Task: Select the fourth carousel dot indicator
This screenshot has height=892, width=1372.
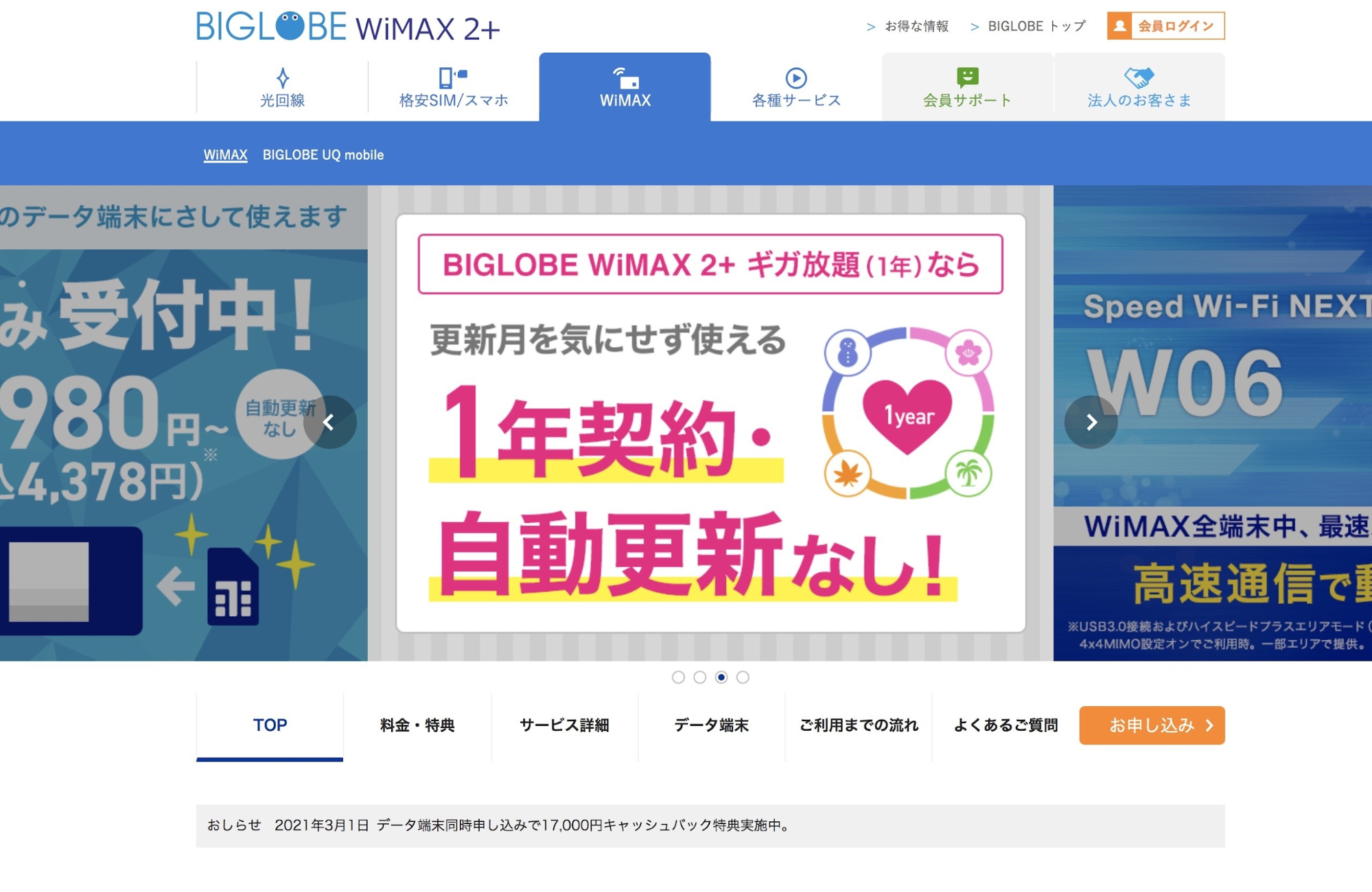Action: pos(743,677)
